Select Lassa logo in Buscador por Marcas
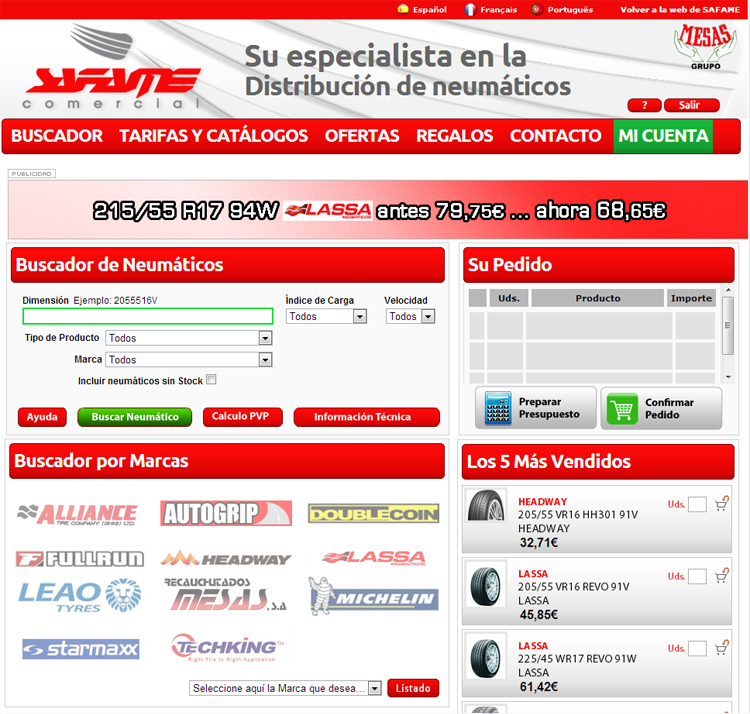Image resolution: width=750 pixels, height=714 pixels. coord(374,558)
